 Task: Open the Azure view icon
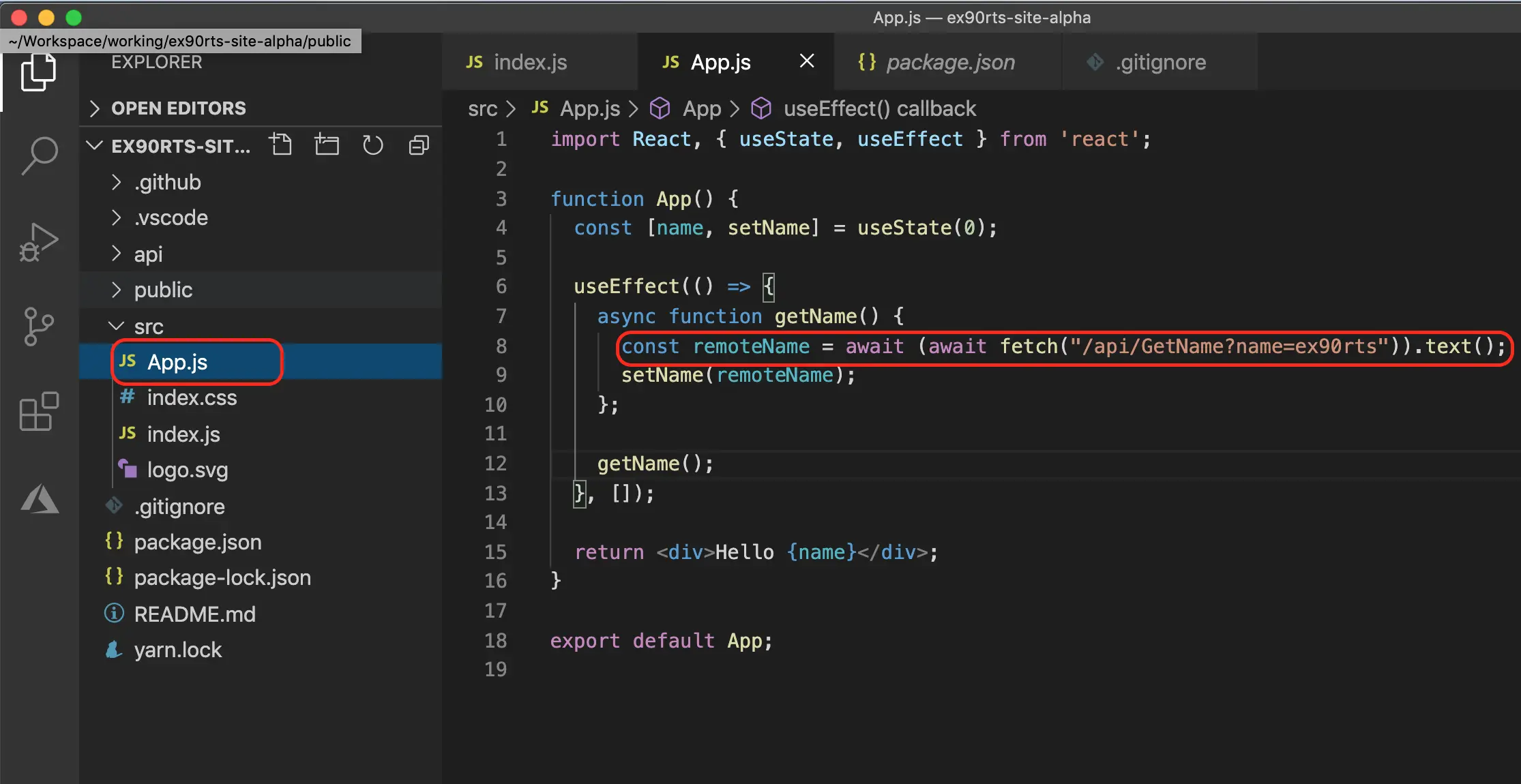40,499
